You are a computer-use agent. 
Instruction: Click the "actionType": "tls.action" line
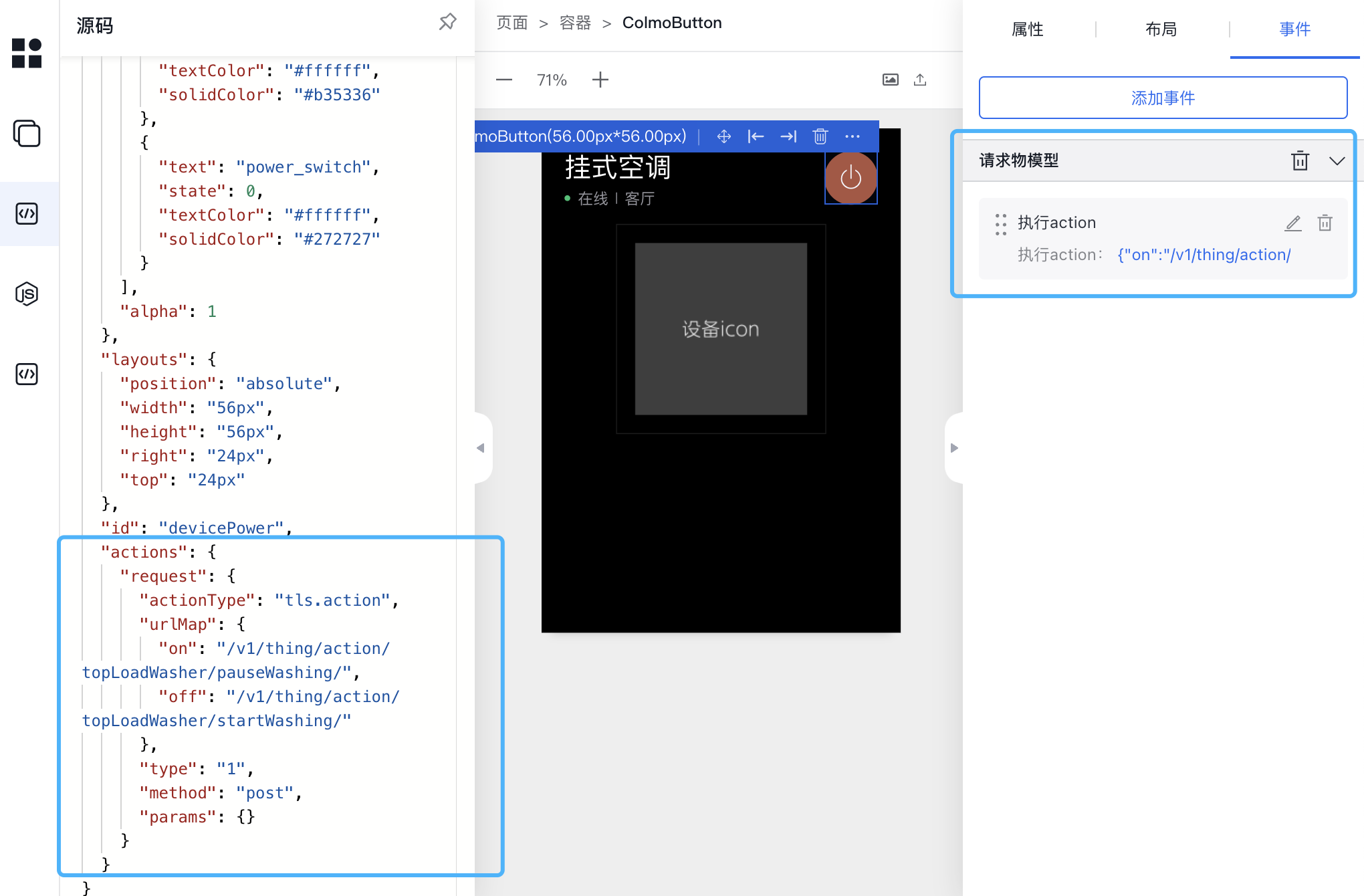point(269,600)
